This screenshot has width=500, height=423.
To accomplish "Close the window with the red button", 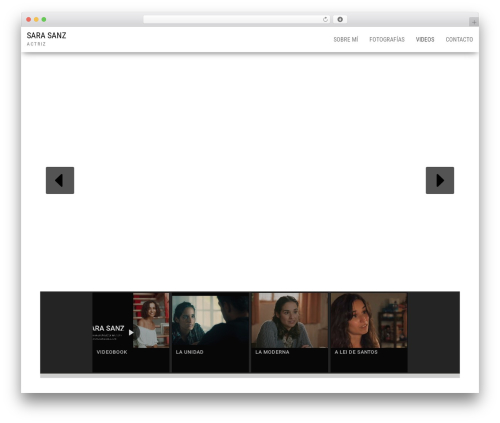I will coord(29,20).
